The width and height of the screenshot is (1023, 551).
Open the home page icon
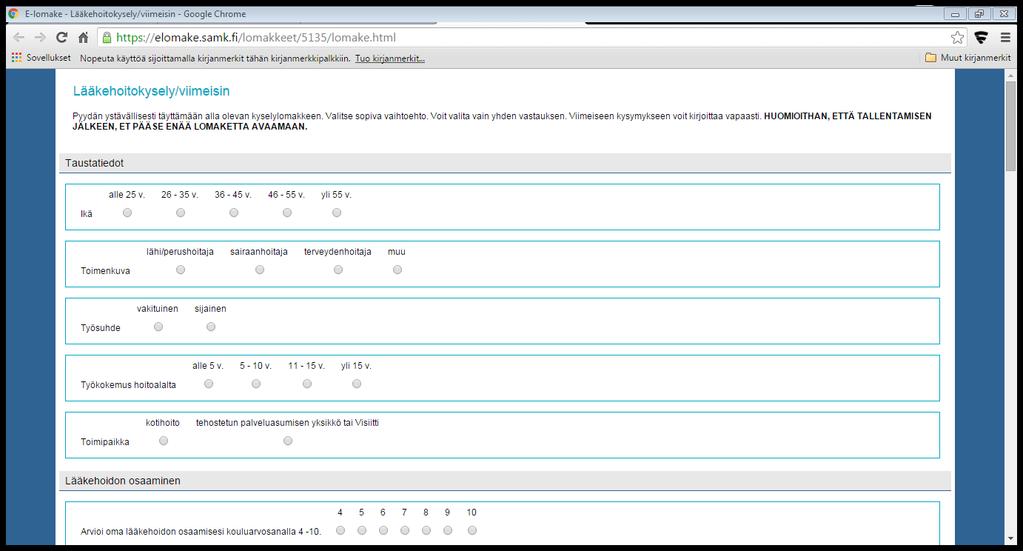coord(83,37)
